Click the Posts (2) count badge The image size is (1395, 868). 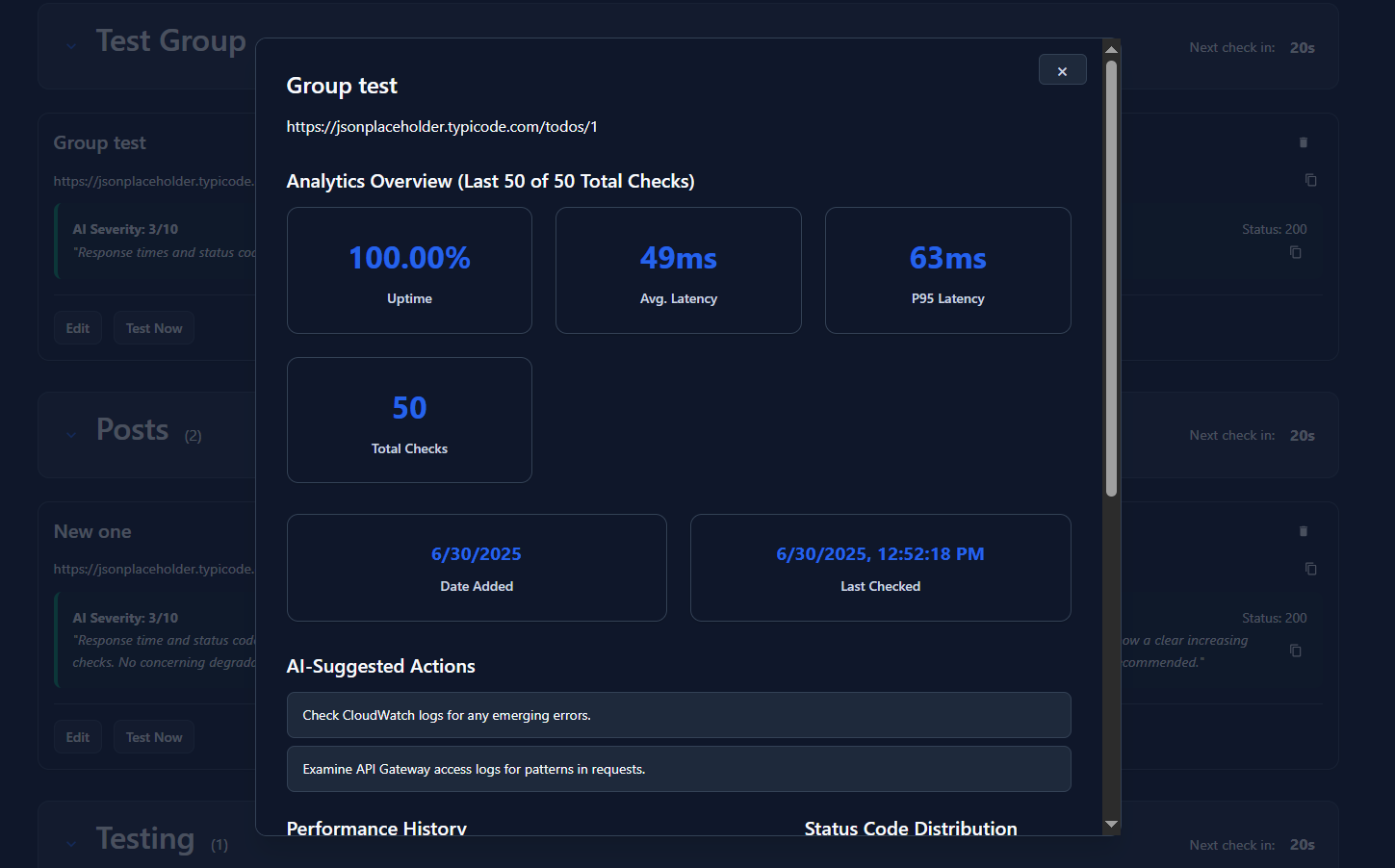[x=194, y=436]
